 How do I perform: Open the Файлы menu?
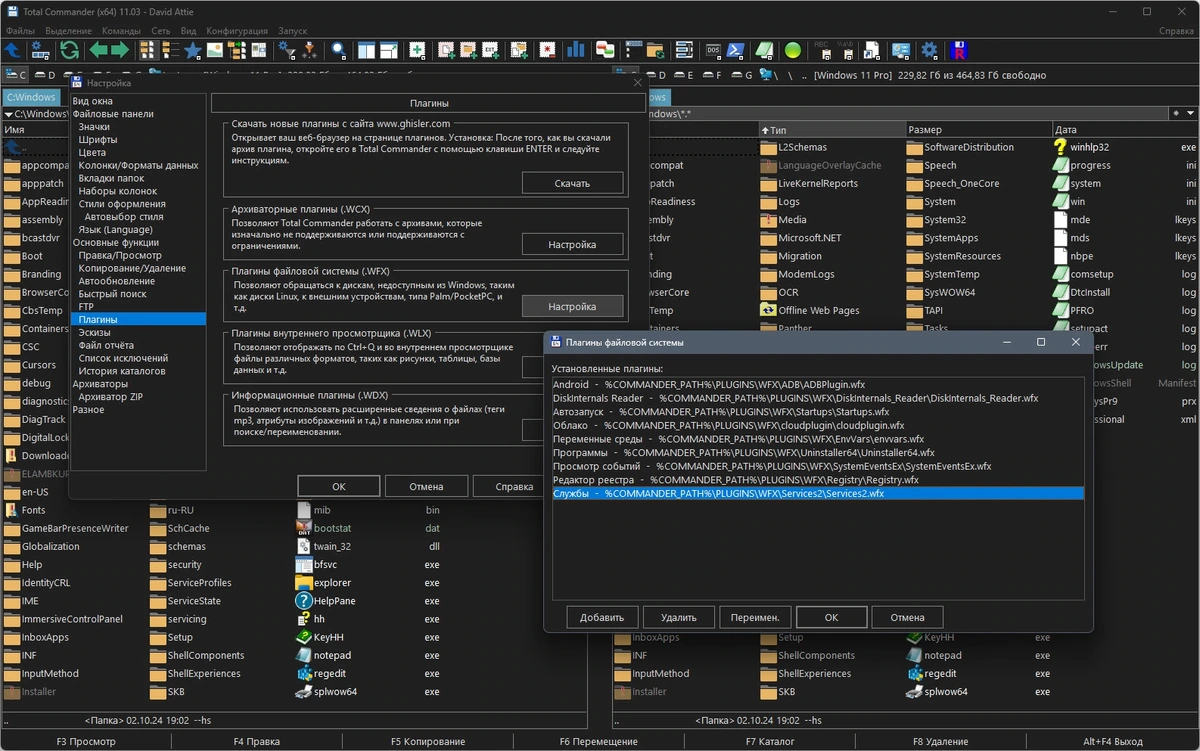[x=20, y=31]
